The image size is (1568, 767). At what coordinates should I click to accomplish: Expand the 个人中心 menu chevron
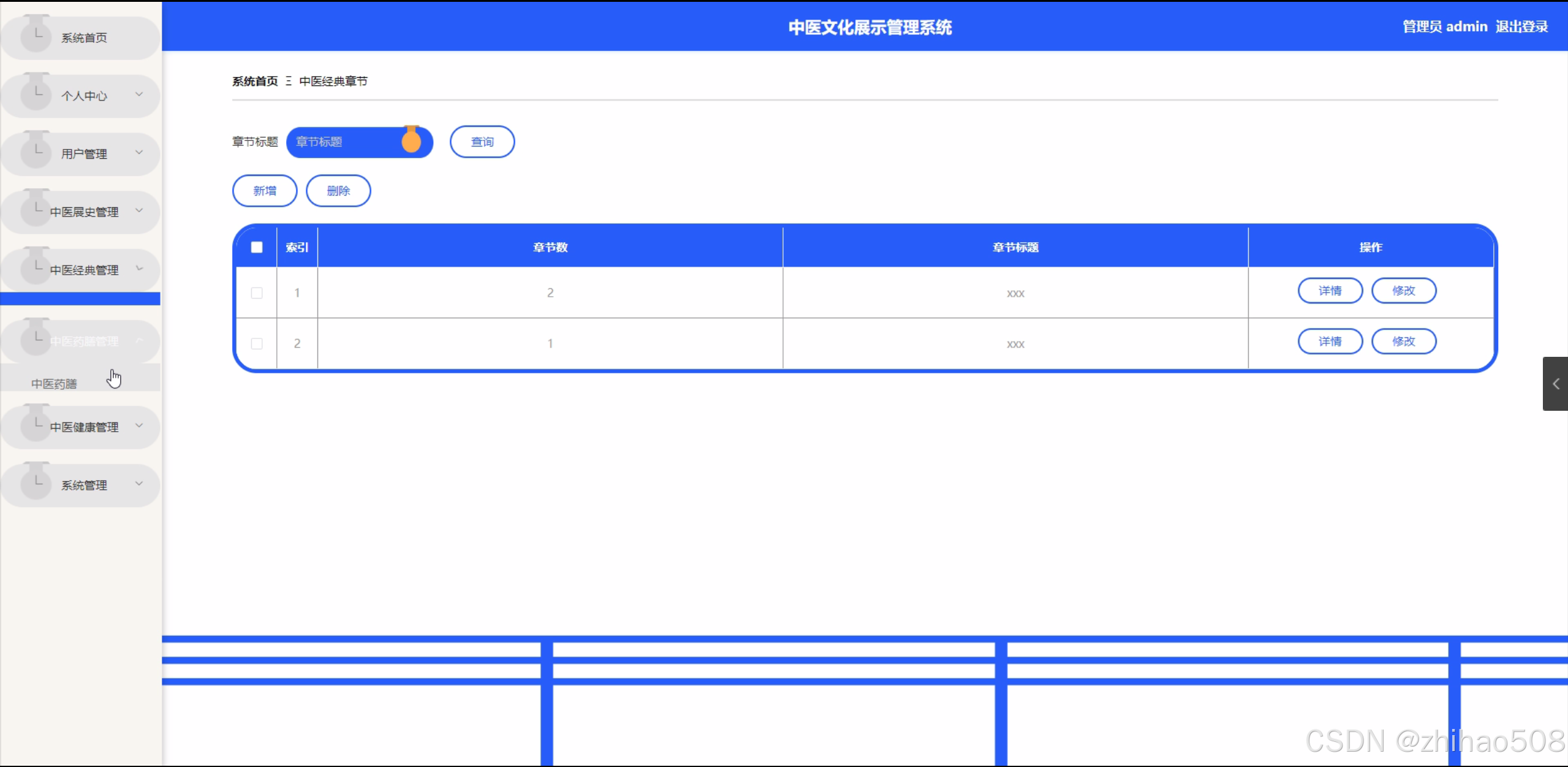click(x=139, y=94)
